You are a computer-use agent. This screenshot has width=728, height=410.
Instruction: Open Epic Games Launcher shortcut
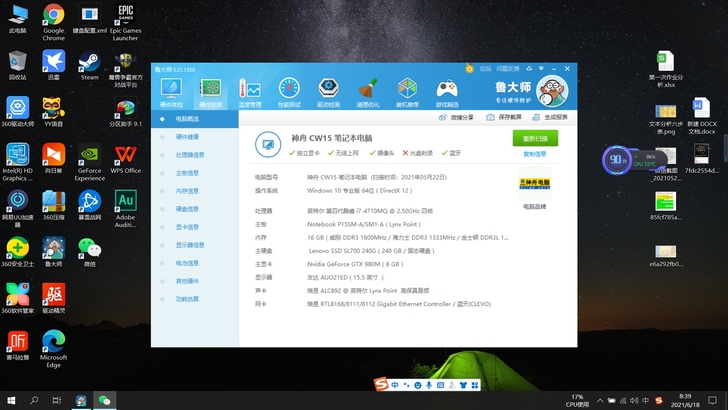pos(125,22)
